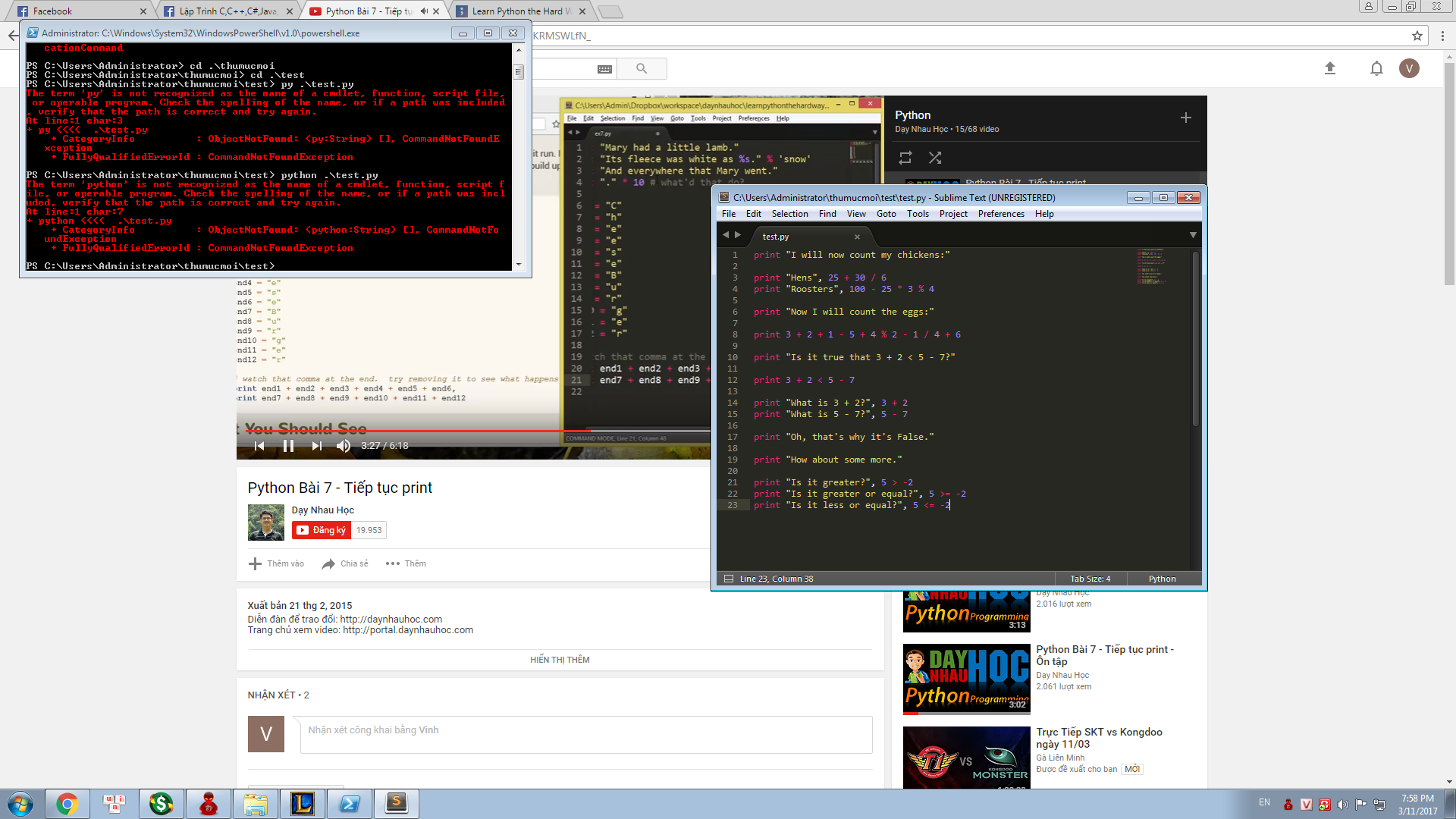The image size is (1456, 819).
Task: Click the public comment input field
Action: (585, 734)
